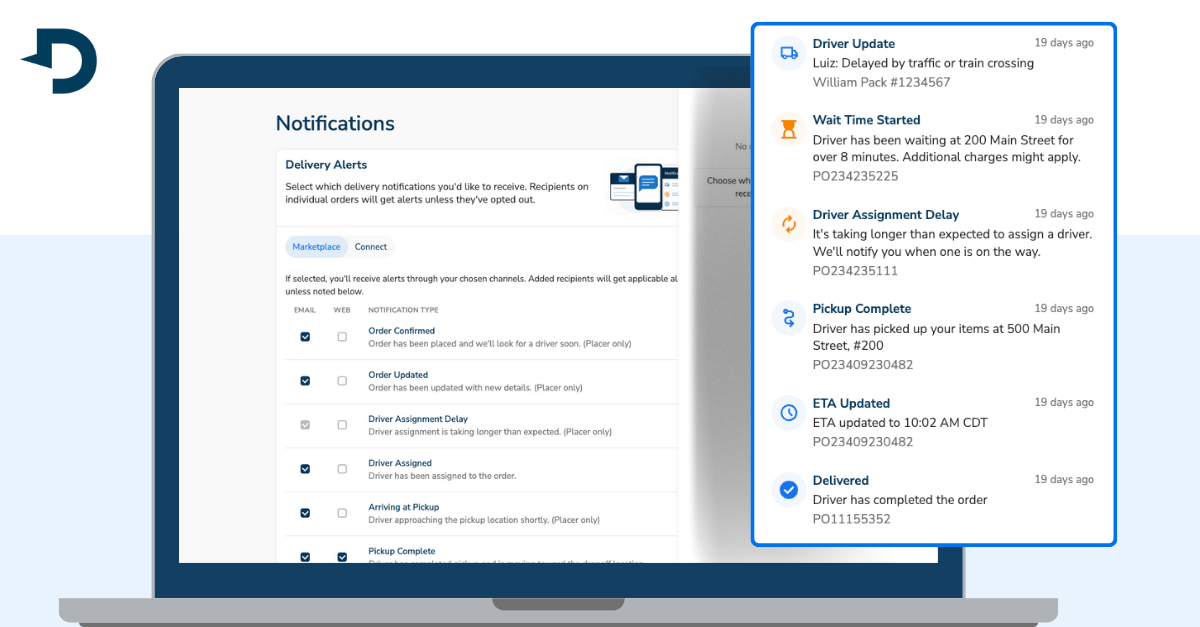Click the Driver Update truck icon
Image resolution: width=1200 pixels, height=627 pixels.
tap(789, 53)
